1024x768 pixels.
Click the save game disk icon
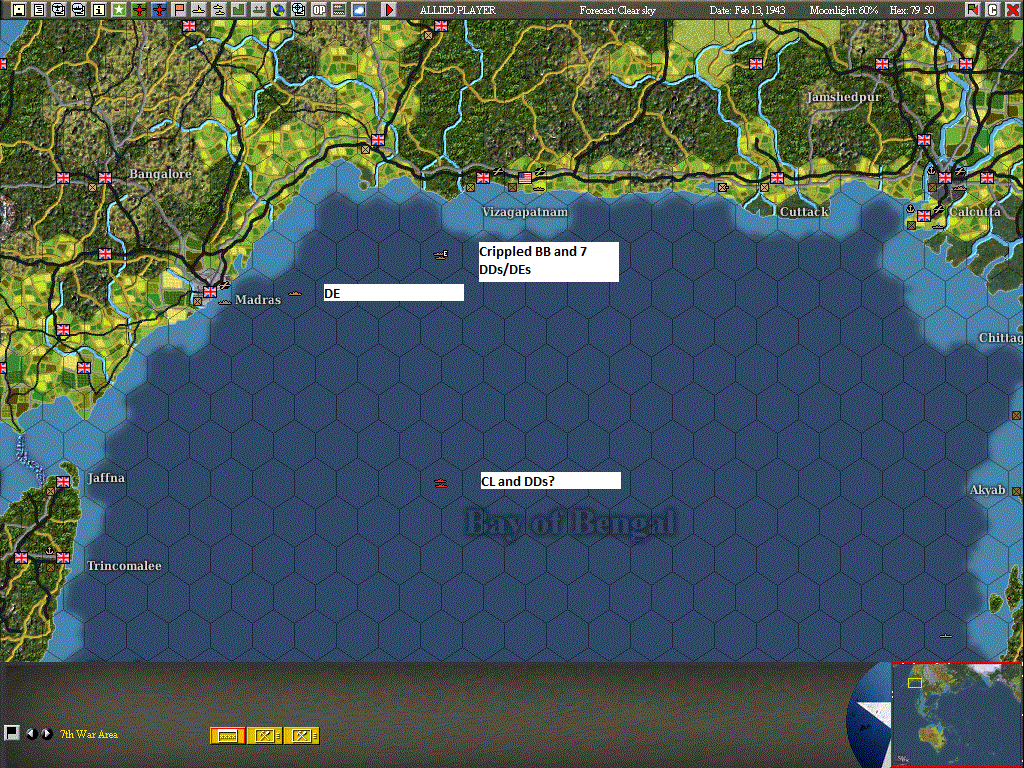(x=18, y=10)
